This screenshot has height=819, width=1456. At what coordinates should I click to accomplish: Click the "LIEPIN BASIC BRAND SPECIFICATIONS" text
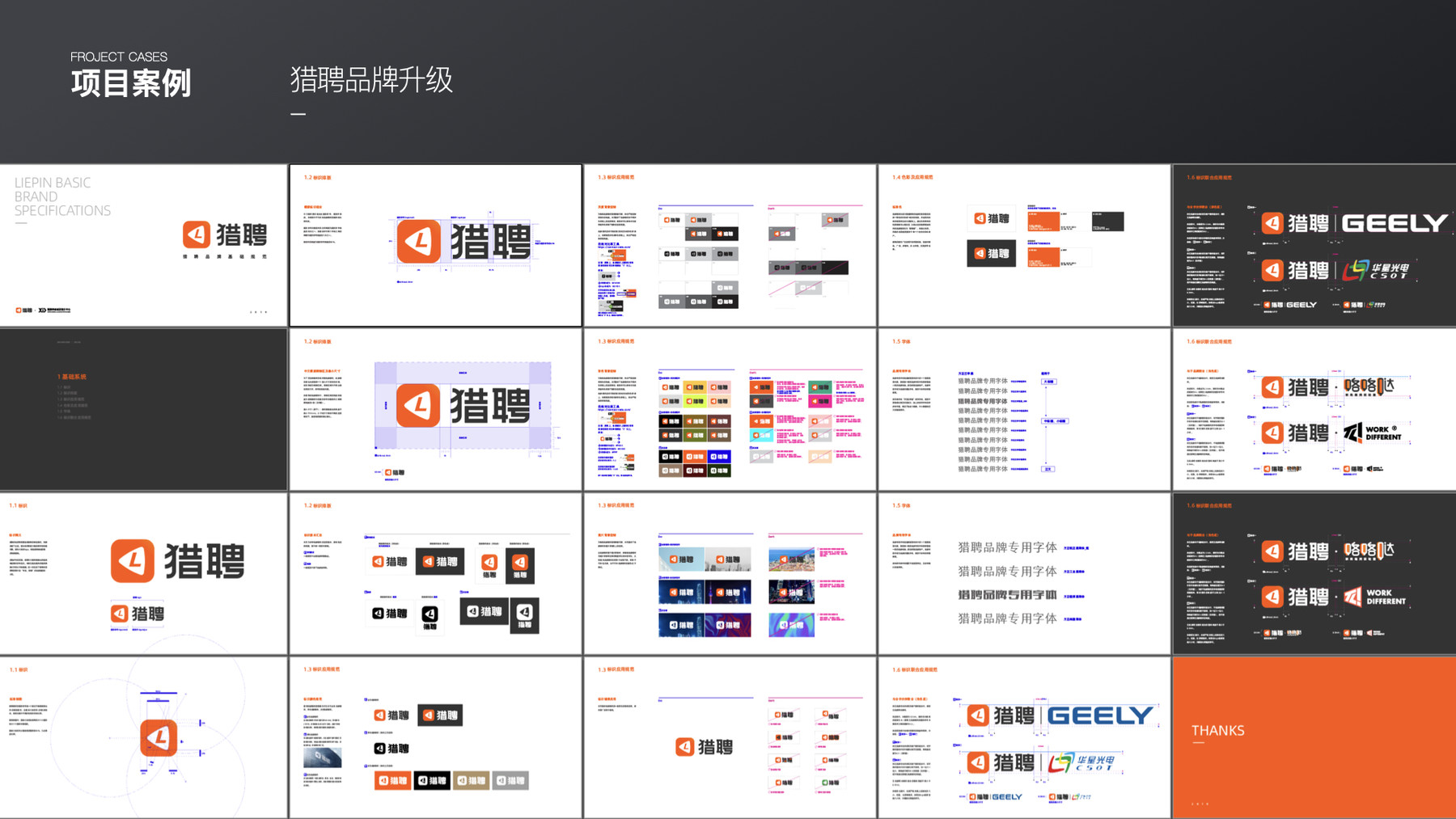pyautogui.click(x=62, y=196)
